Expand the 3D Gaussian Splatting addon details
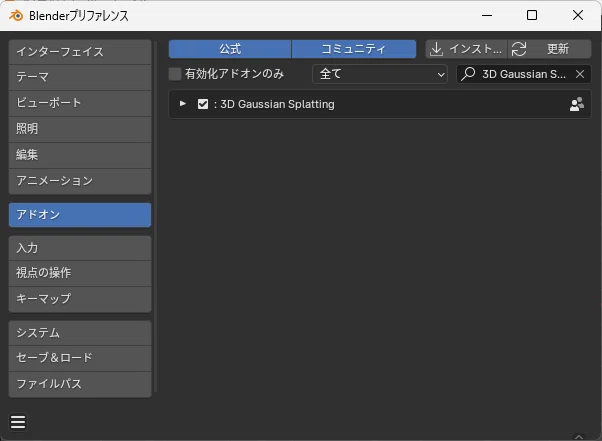602x441 pixels. (x=183, y=104)
